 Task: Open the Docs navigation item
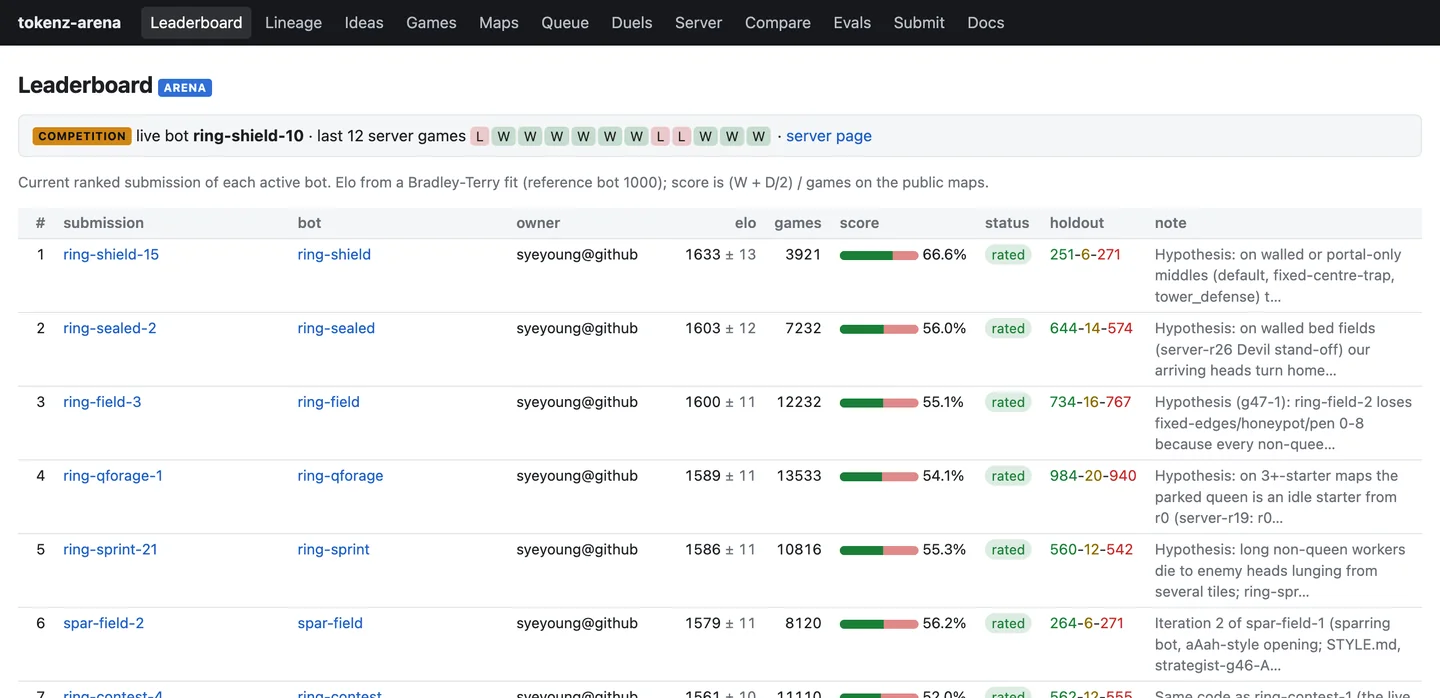click(986, 22)
